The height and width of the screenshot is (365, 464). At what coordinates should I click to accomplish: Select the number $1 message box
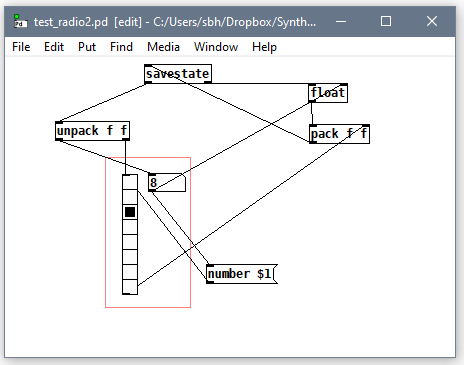tap(242, 274)
